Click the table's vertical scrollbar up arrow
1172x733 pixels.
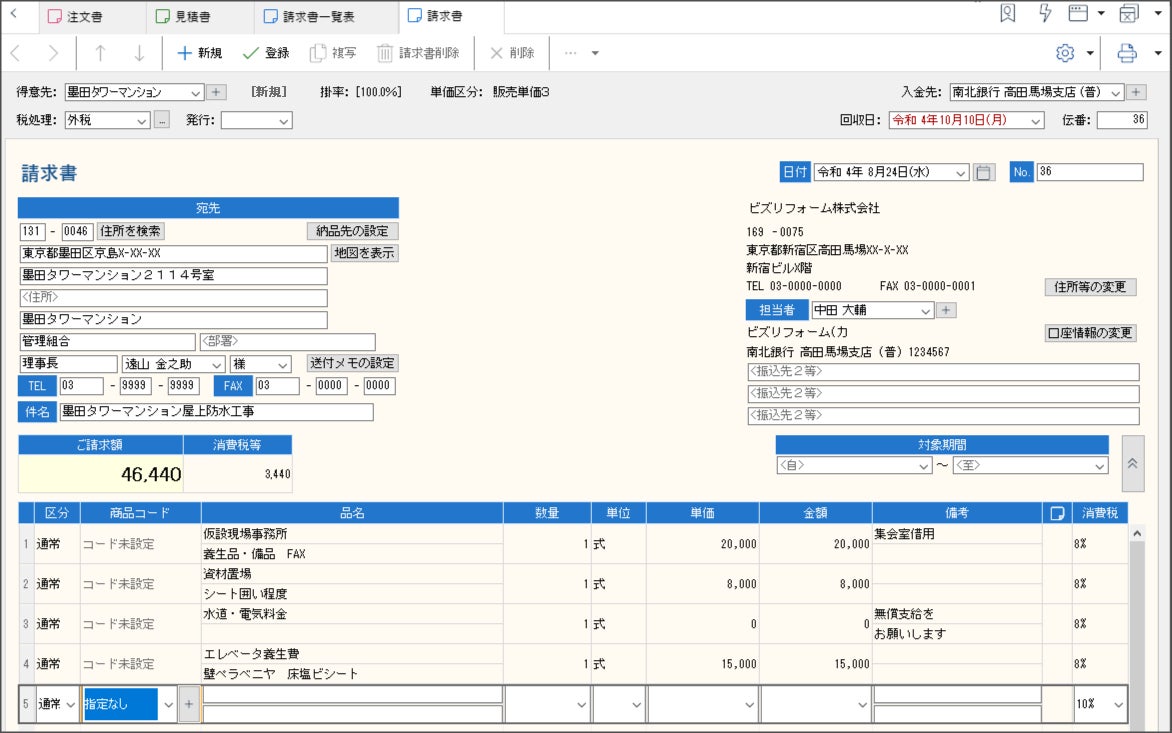(x=1136, y=535)
